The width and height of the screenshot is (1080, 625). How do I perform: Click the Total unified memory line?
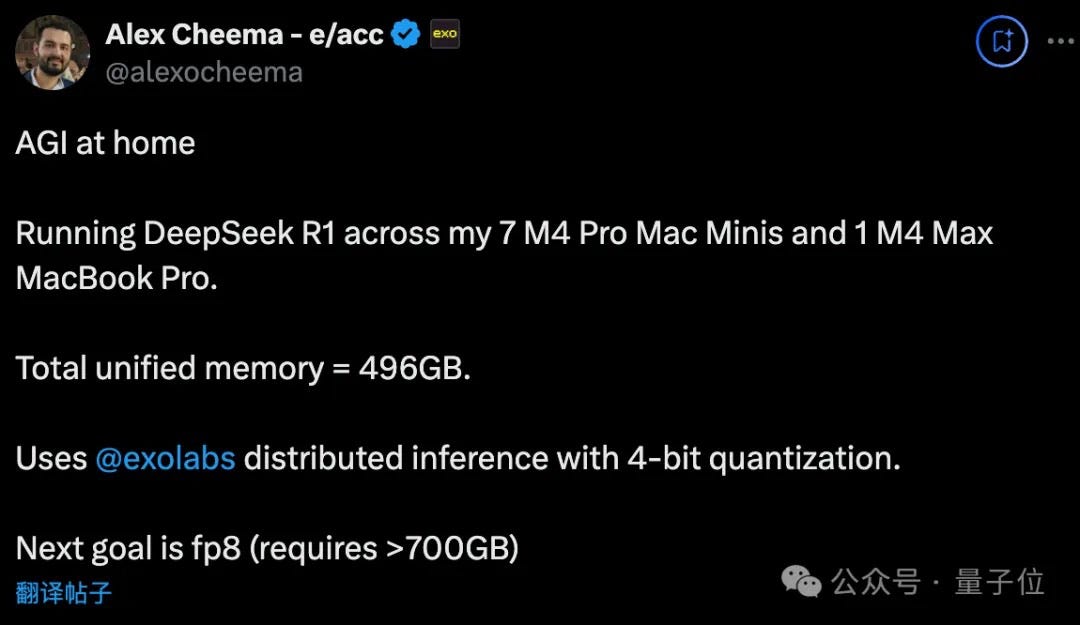tap(243, 367)
